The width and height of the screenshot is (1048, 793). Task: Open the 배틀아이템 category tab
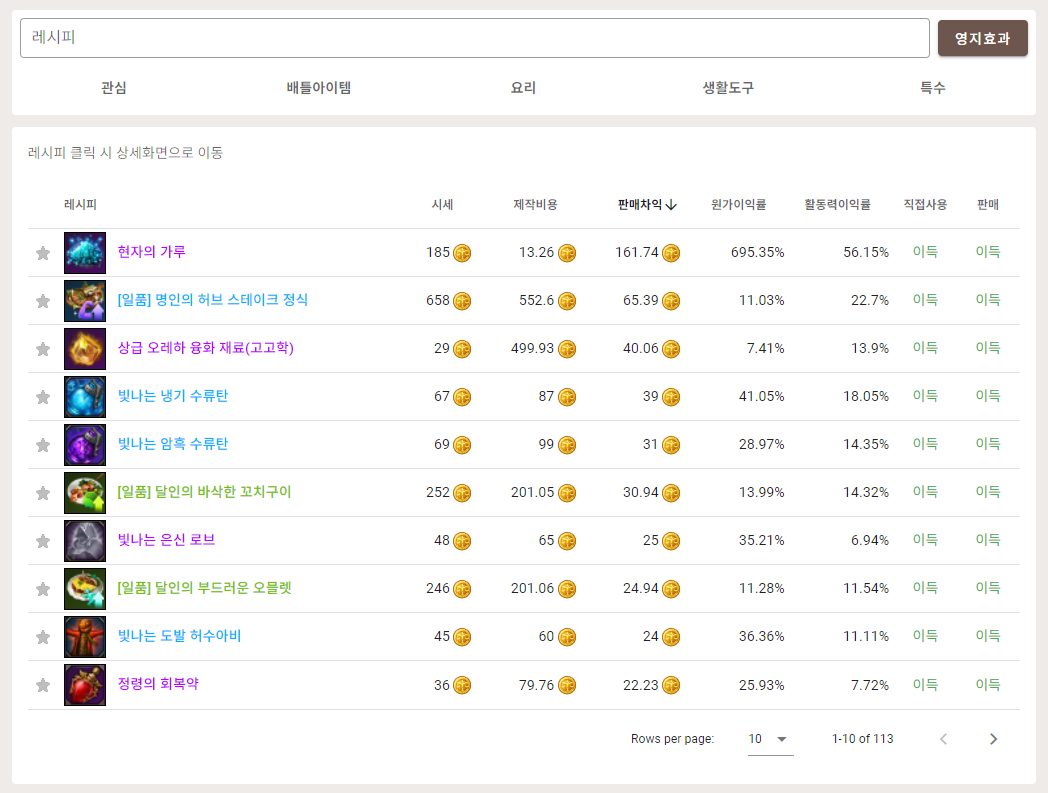[316, 87]
